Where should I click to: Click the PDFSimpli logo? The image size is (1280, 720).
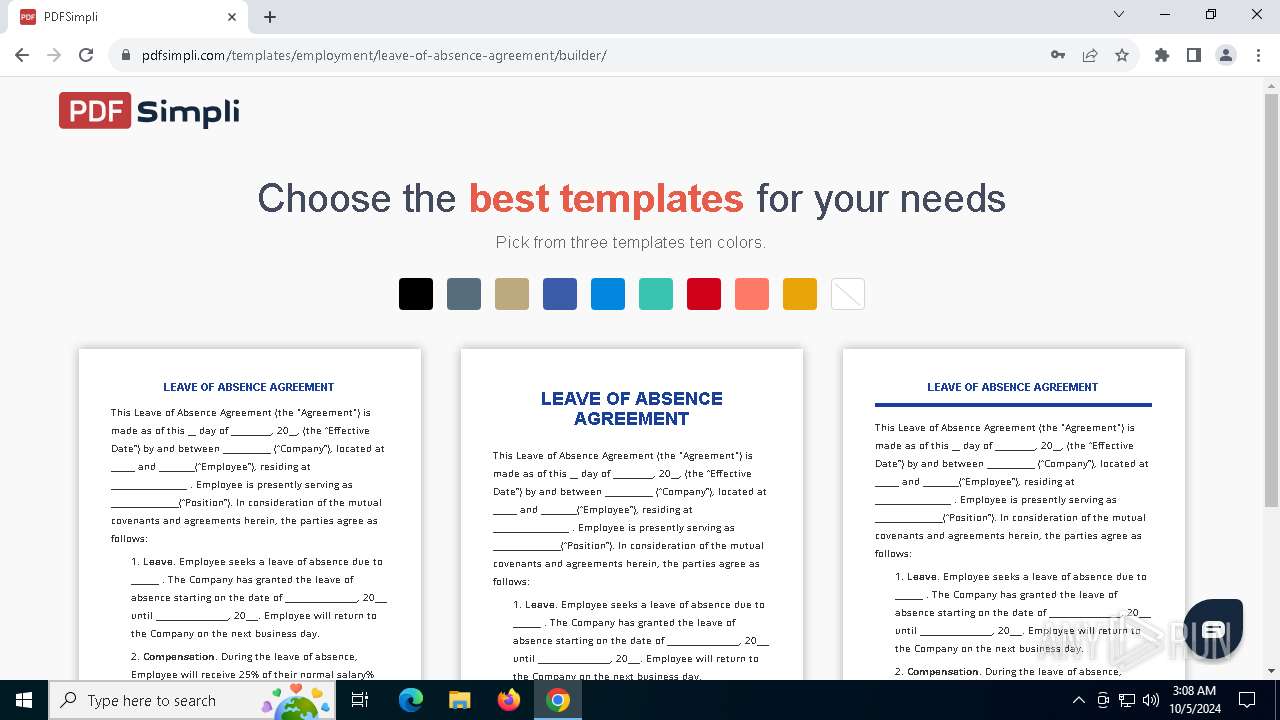149,111
